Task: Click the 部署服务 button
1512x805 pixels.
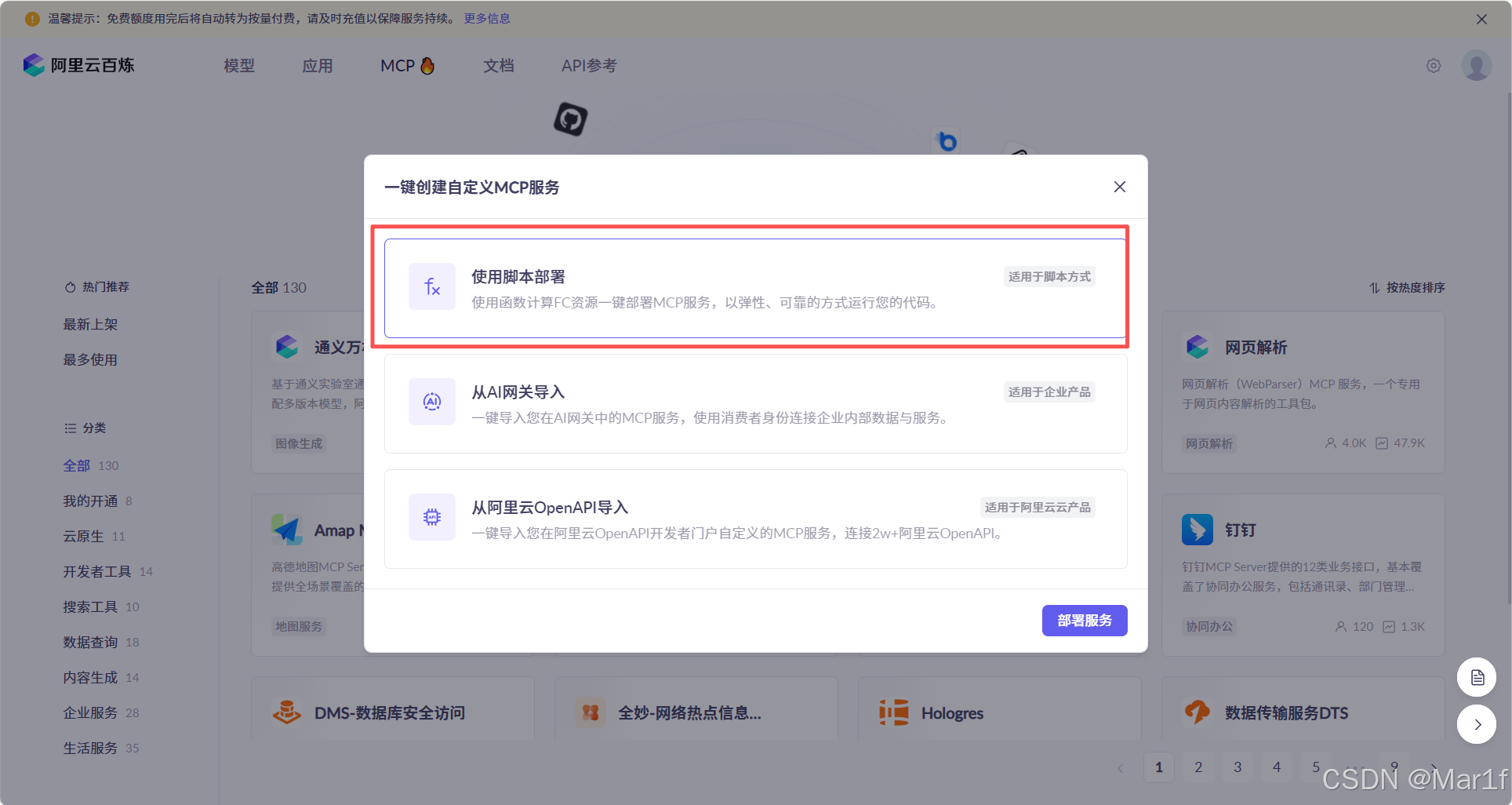Action: point(1085,621)
